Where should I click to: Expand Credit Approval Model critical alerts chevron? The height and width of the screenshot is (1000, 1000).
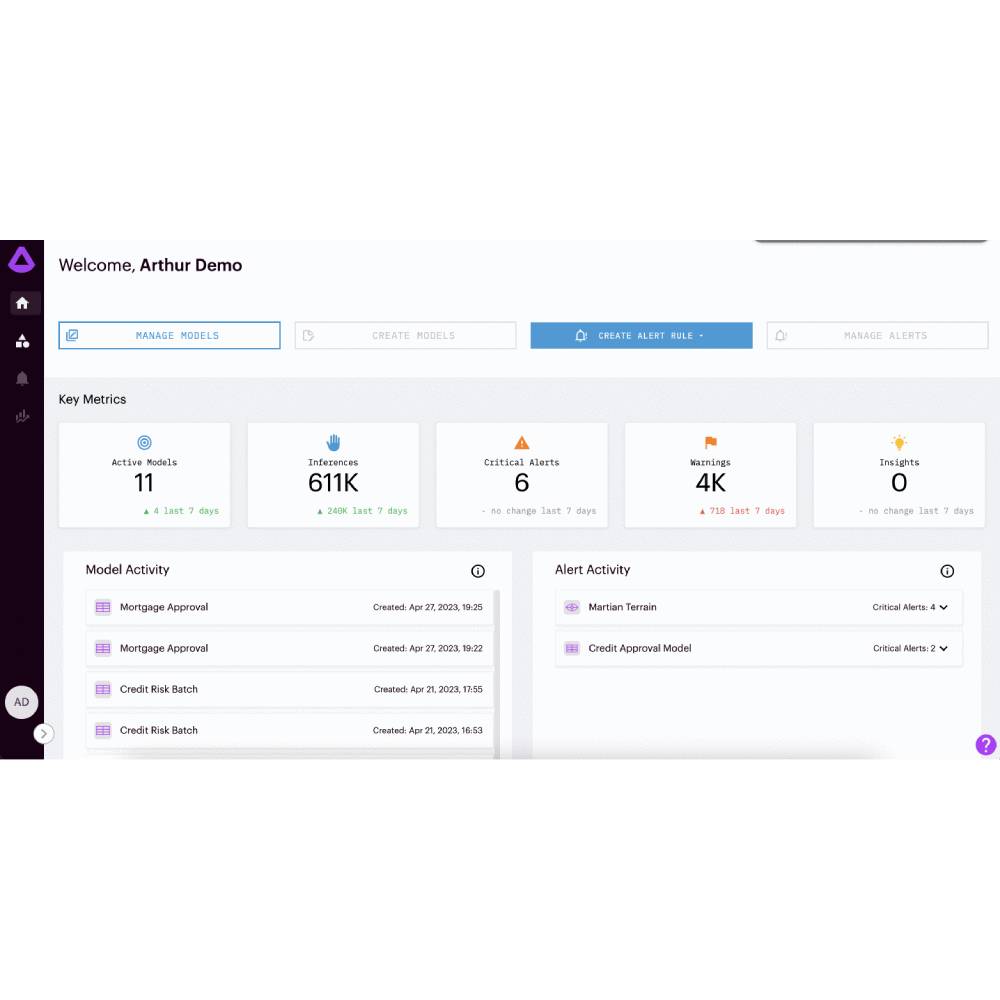click(943, 648)
